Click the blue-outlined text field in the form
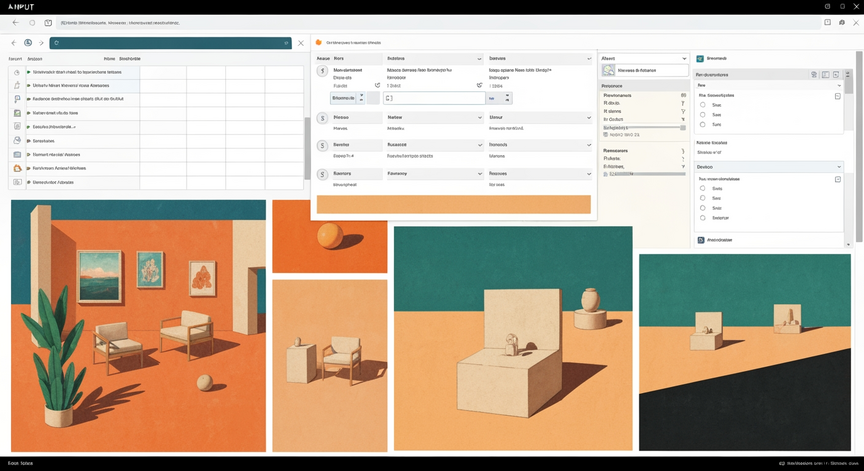Image resolution: width=864 pixels, height=471 pixels. click(x=434, y=98)
